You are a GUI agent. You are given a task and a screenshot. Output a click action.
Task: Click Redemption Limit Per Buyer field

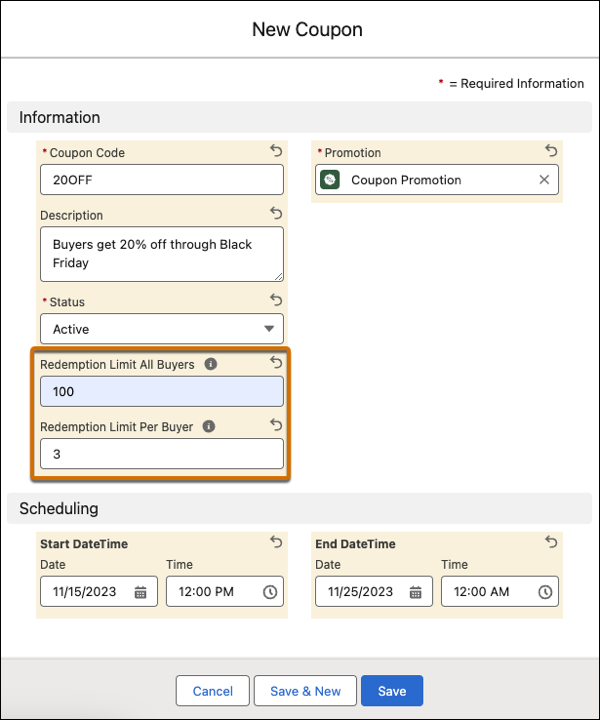click(x=162, y=453)
